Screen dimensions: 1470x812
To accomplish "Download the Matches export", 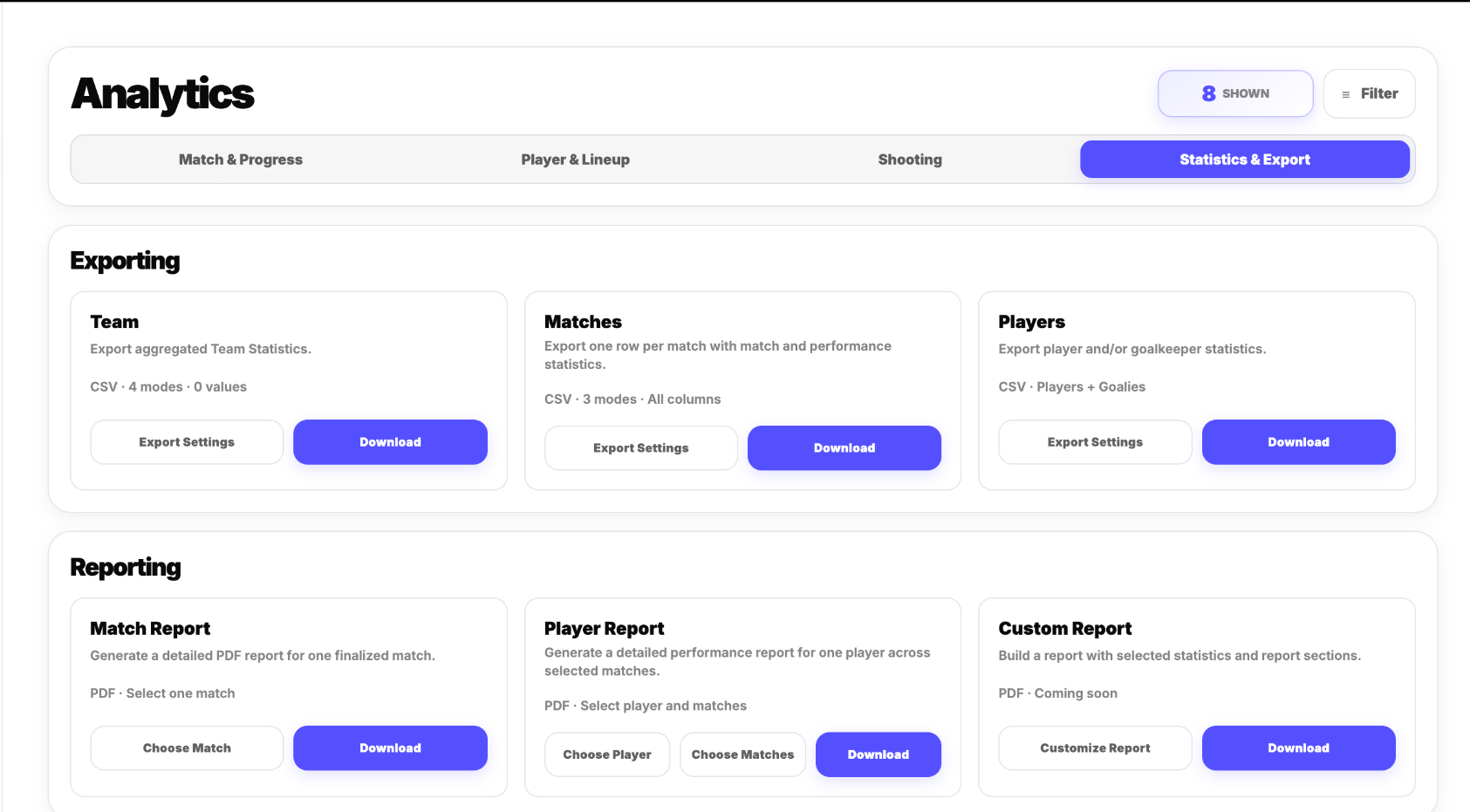I will (844, 448).
